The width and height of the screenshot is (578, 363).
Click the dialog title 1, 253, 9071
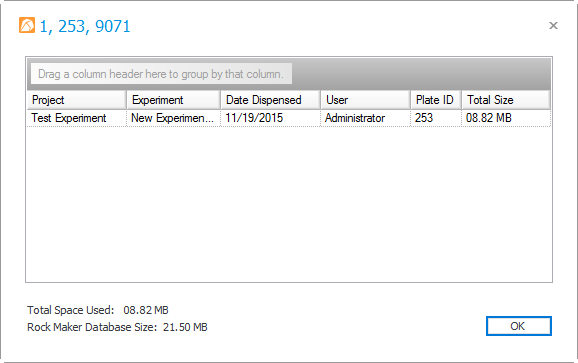pos(85,26)
